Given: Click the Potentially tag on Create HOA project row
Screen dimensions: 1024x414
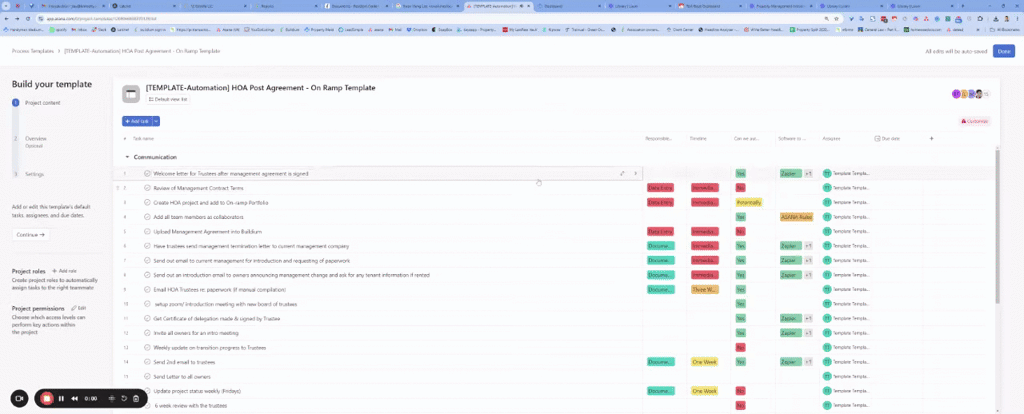Looking at the screenshot, I should click(x=748, y=202).
